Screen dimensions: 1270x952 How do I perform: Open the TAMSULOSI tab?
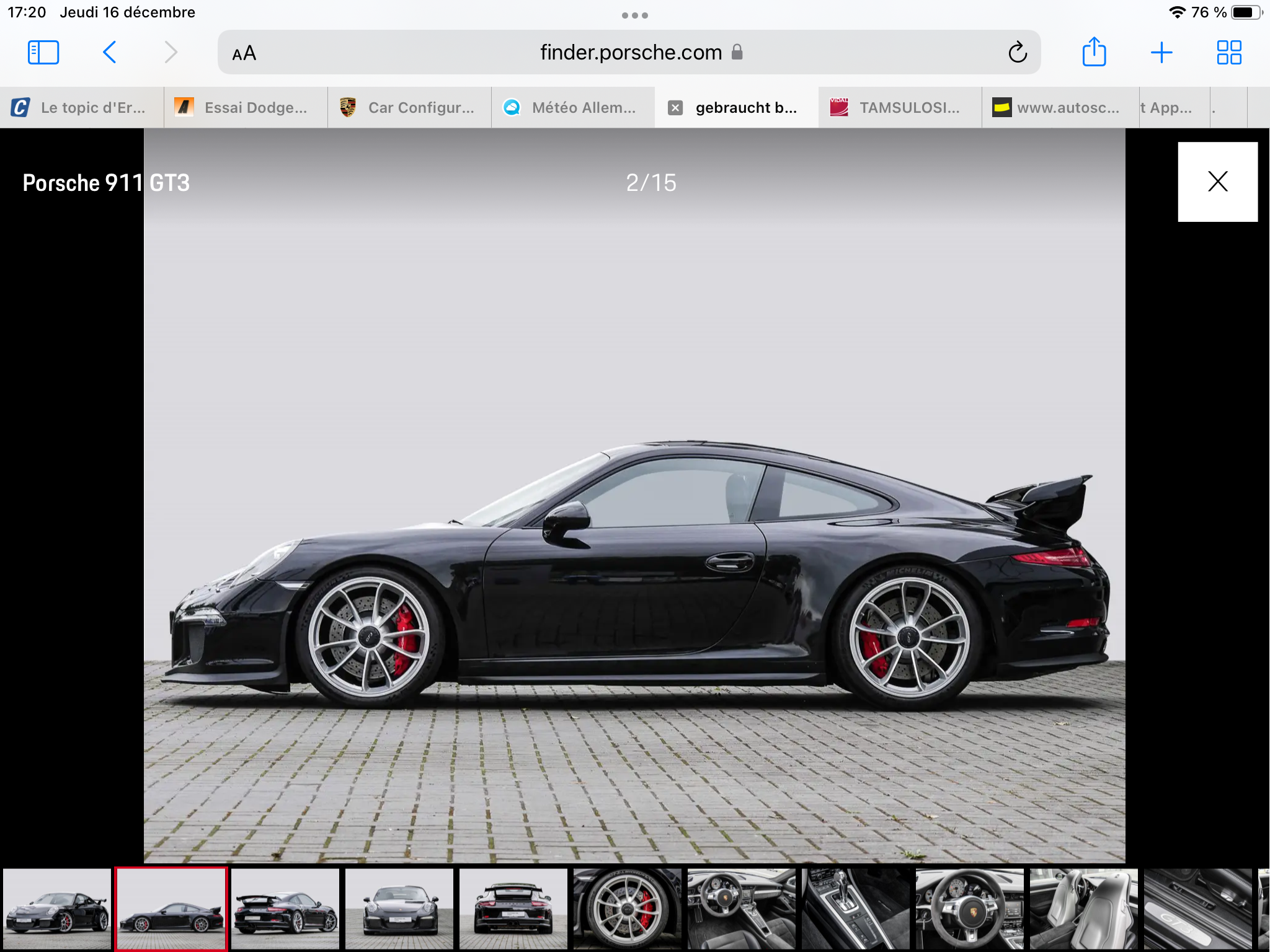899,108
